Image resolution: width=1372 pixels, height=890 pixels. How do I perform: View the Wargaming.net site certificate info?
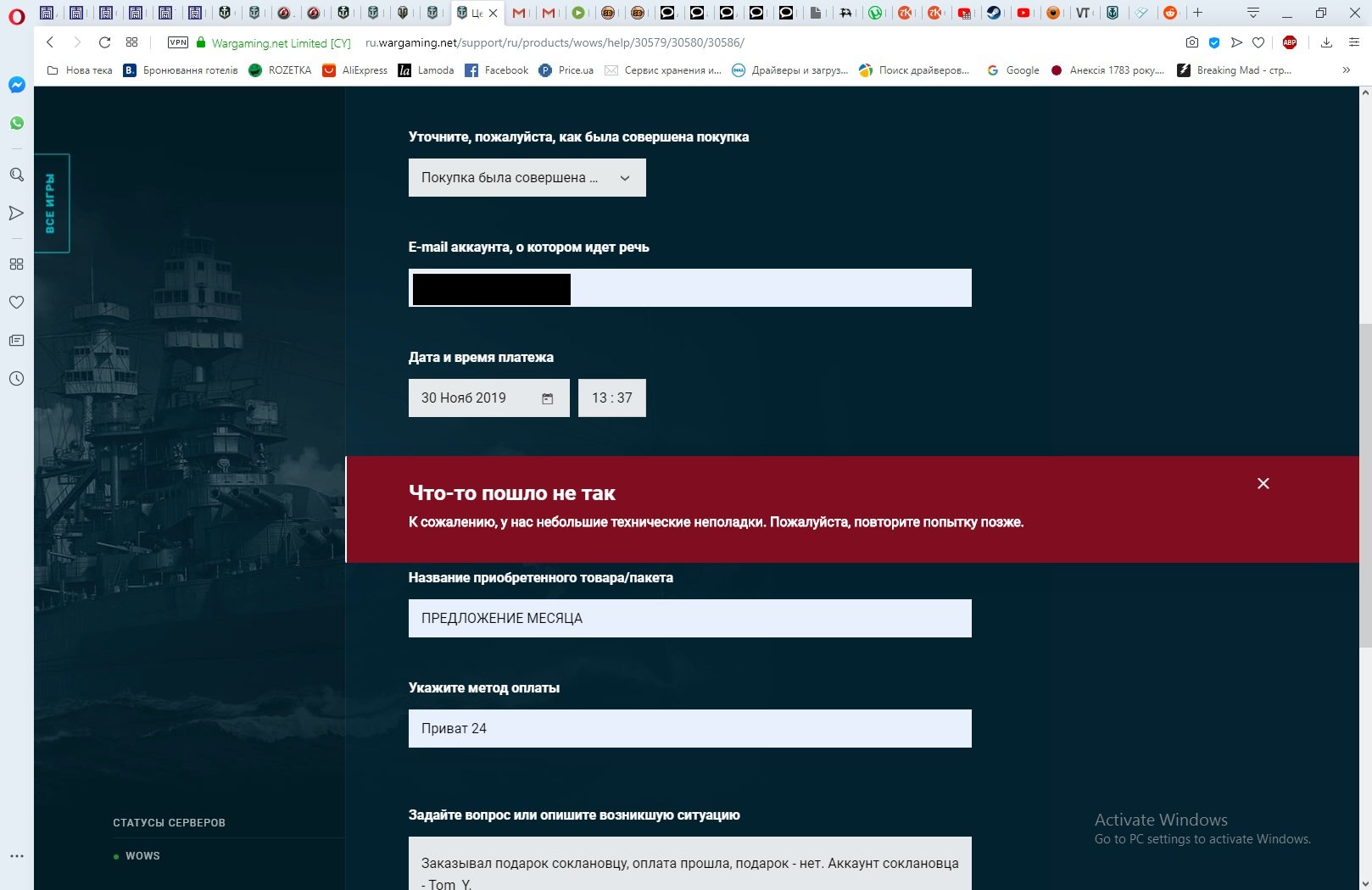pos(273,42)
